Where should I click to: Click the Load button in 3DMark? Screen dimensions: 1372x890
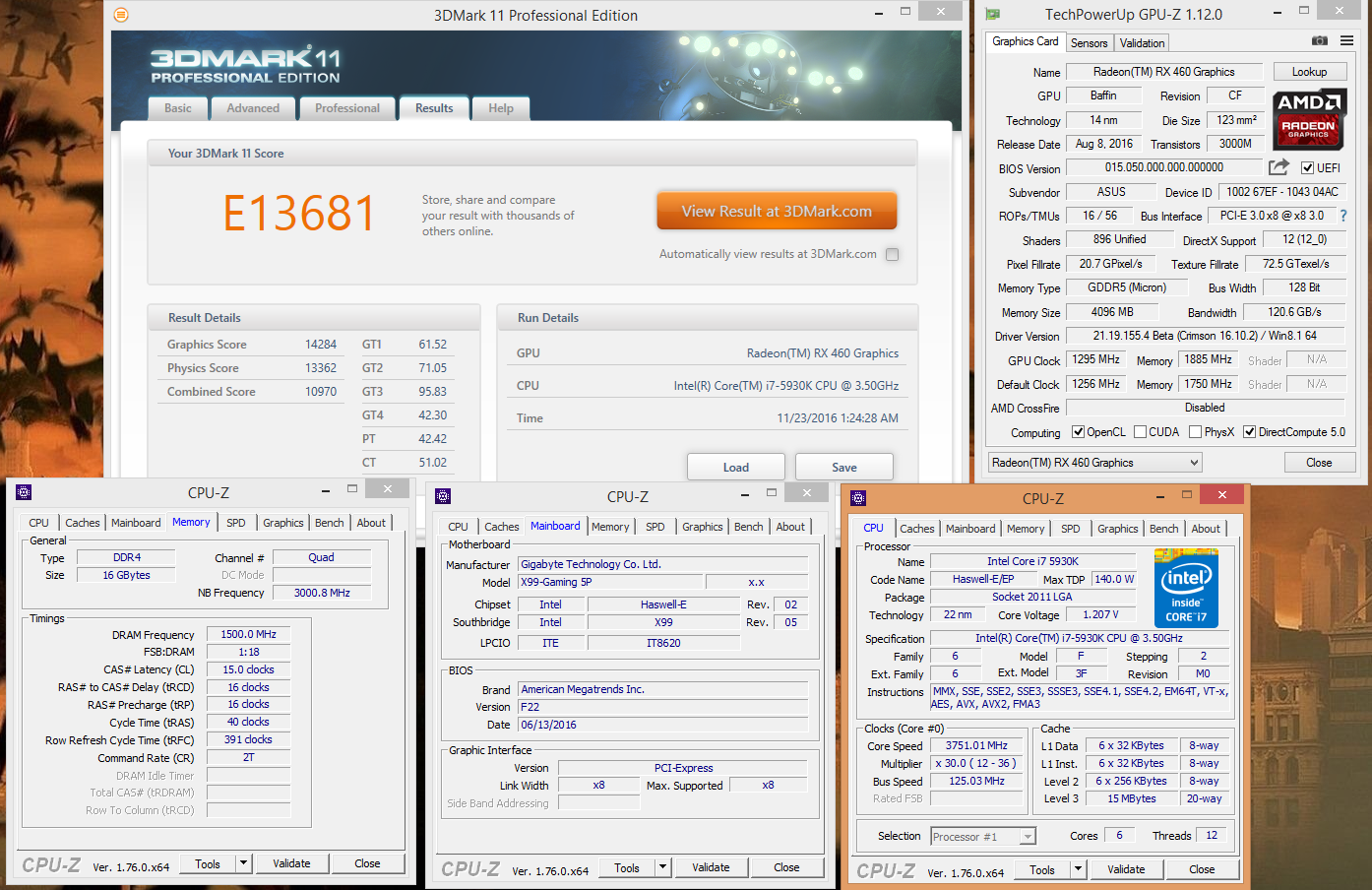(x=735, y=467)
